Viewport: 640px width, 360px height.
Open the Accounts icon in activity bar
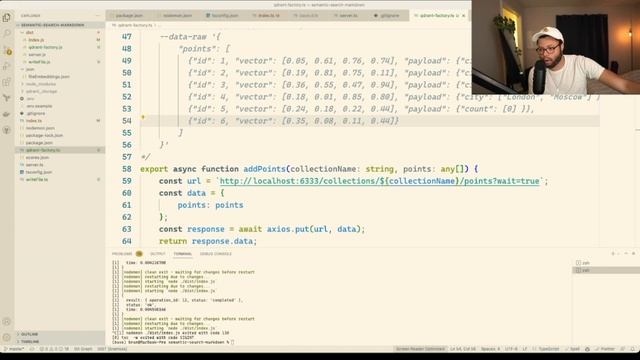pos(7,322)
